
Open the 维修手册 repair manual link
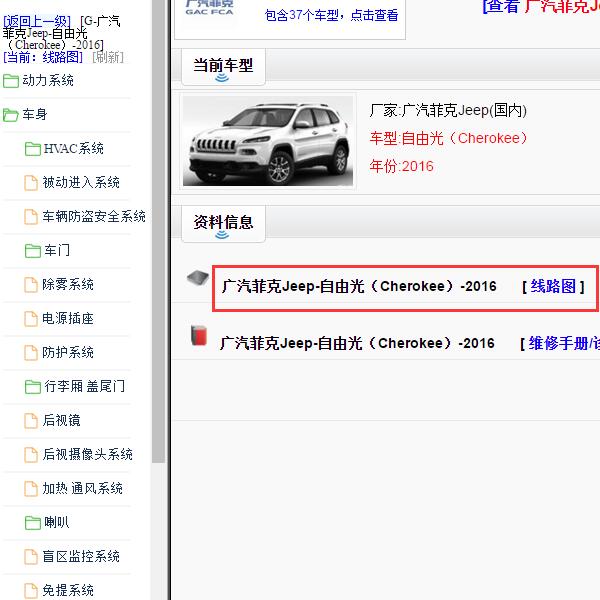(x=564, y=344)
